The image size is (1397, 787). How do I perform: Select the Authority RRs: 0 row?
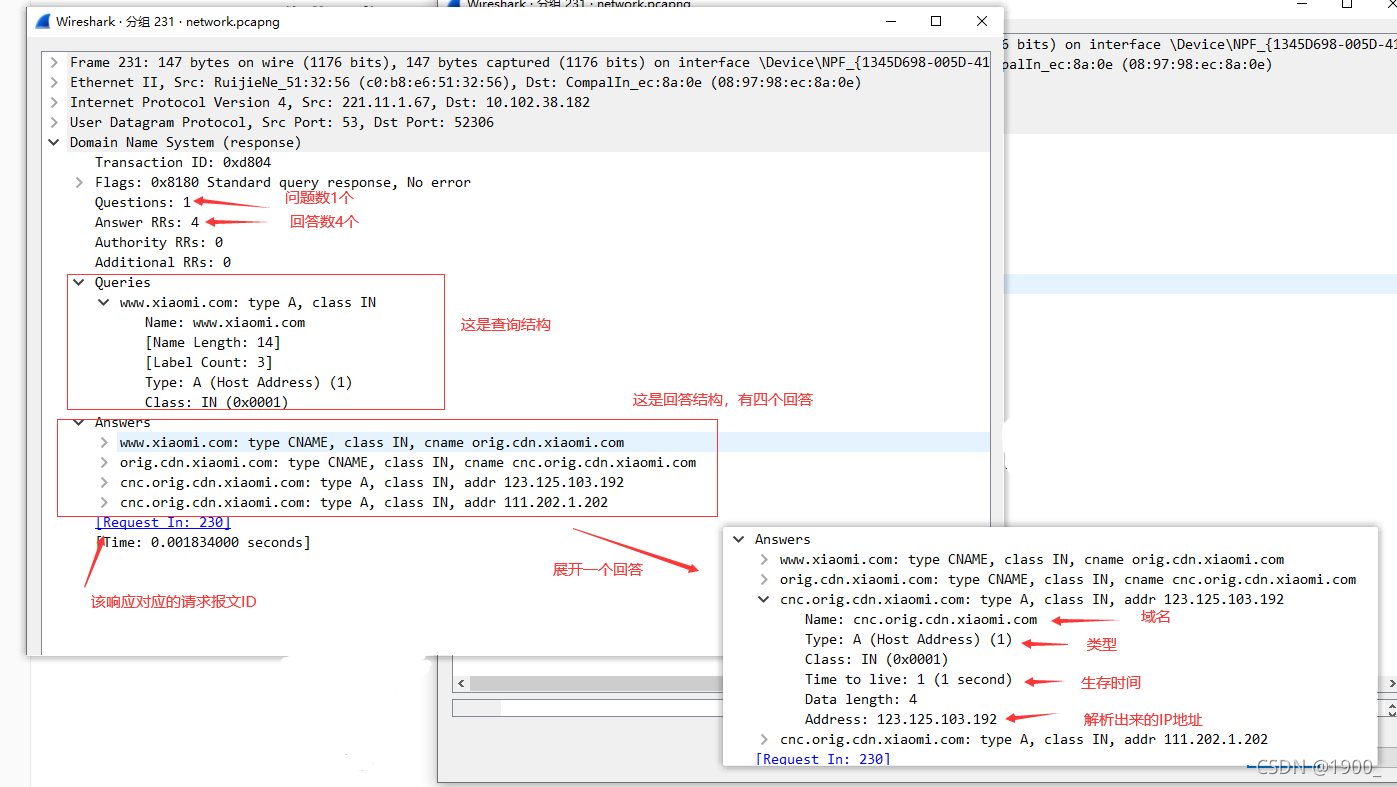tap(159, 242)
